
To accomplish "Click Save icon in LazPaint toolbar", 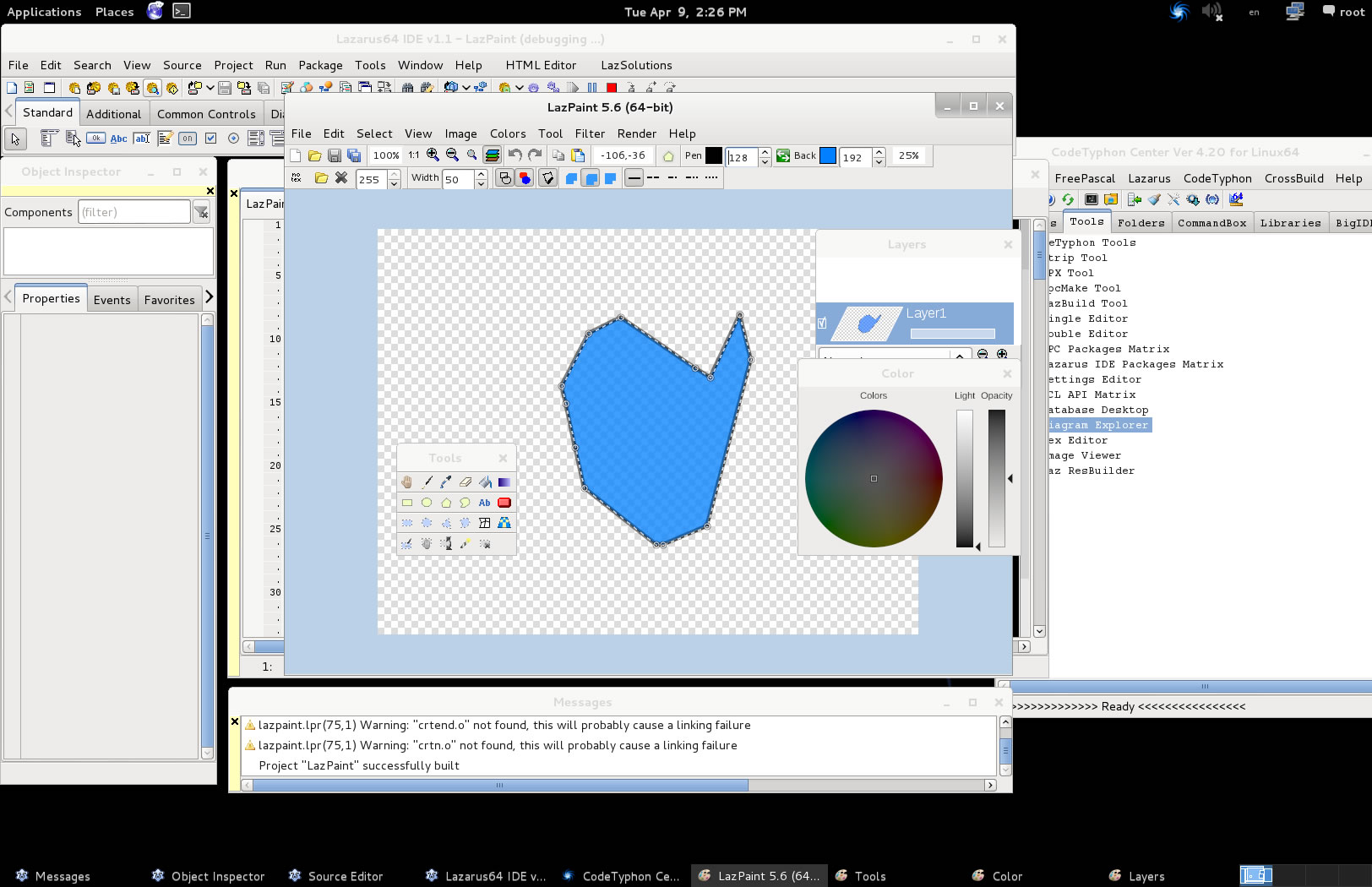I will click(x=335, y=155).
